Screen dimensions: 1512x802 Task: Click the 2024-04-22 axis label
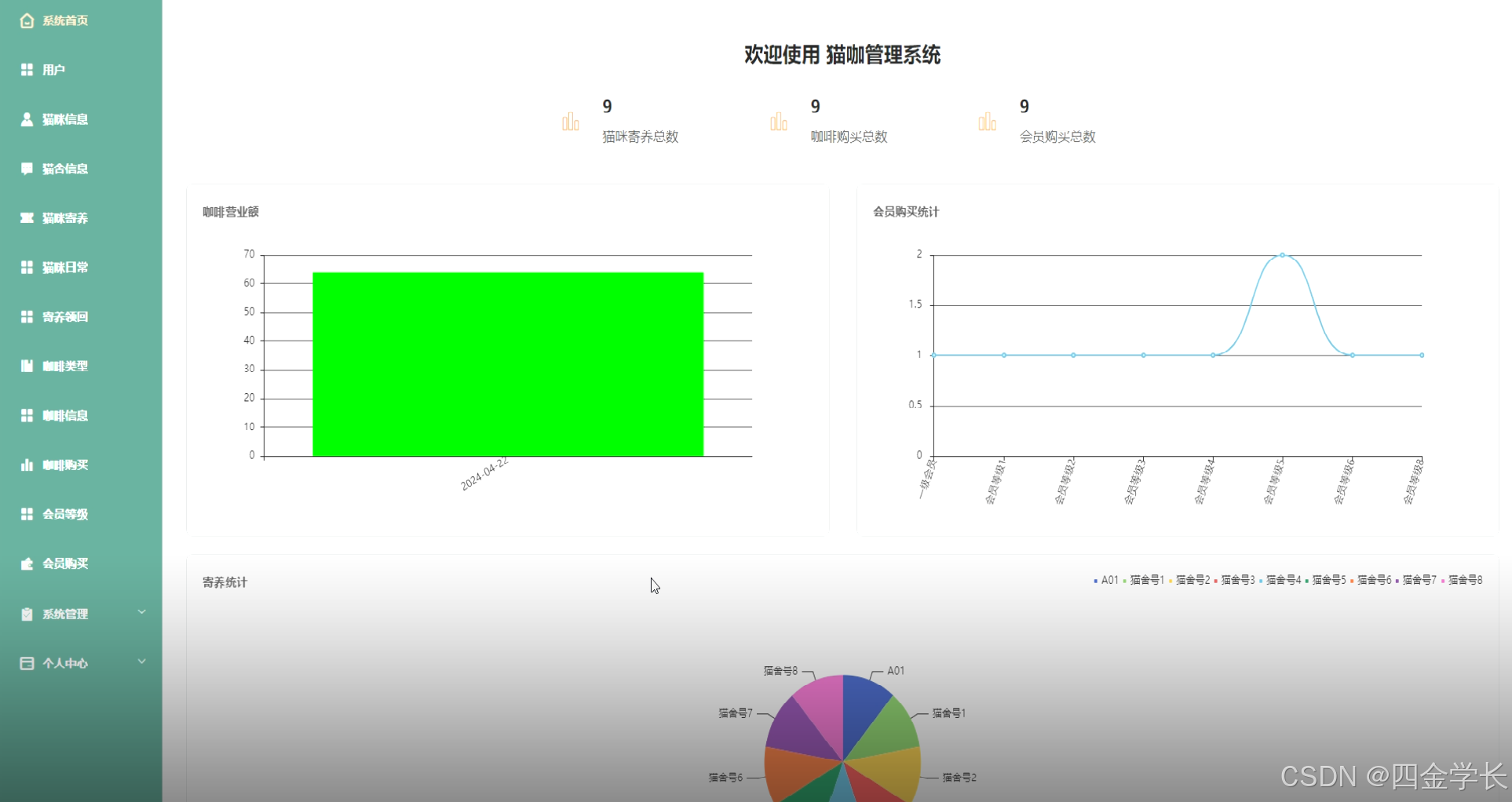click(x=484, y=474)
